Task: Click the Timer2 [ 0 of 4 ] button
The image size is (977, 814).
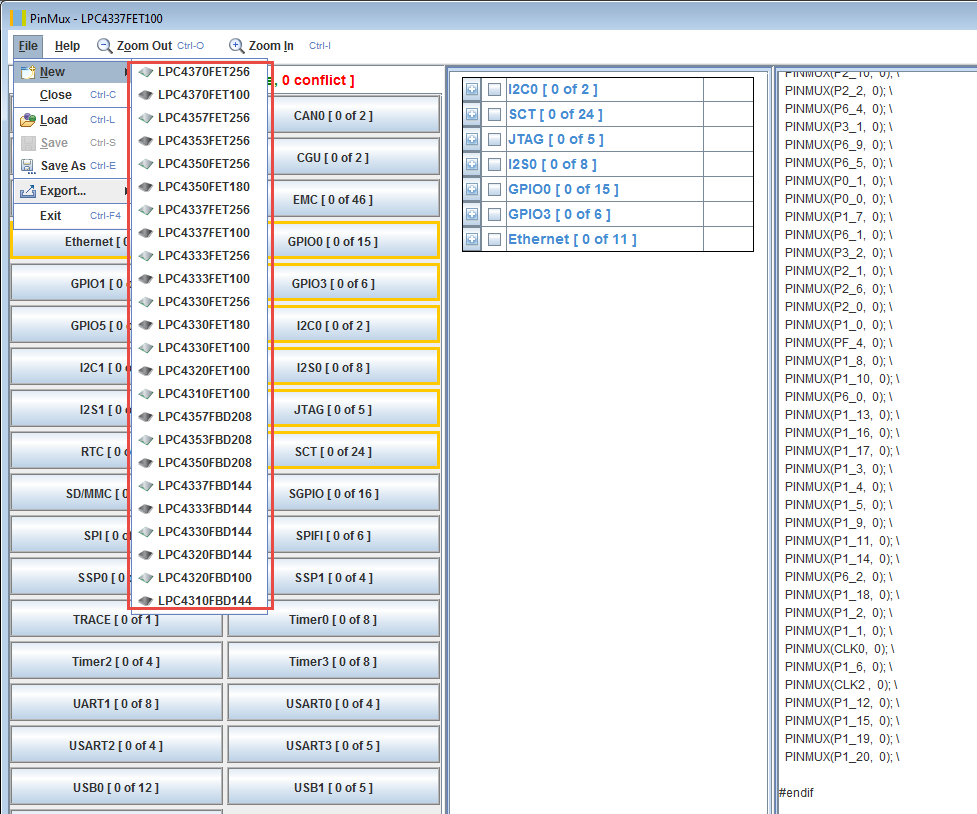Action: pyautogui.click(x=117, y=662)
